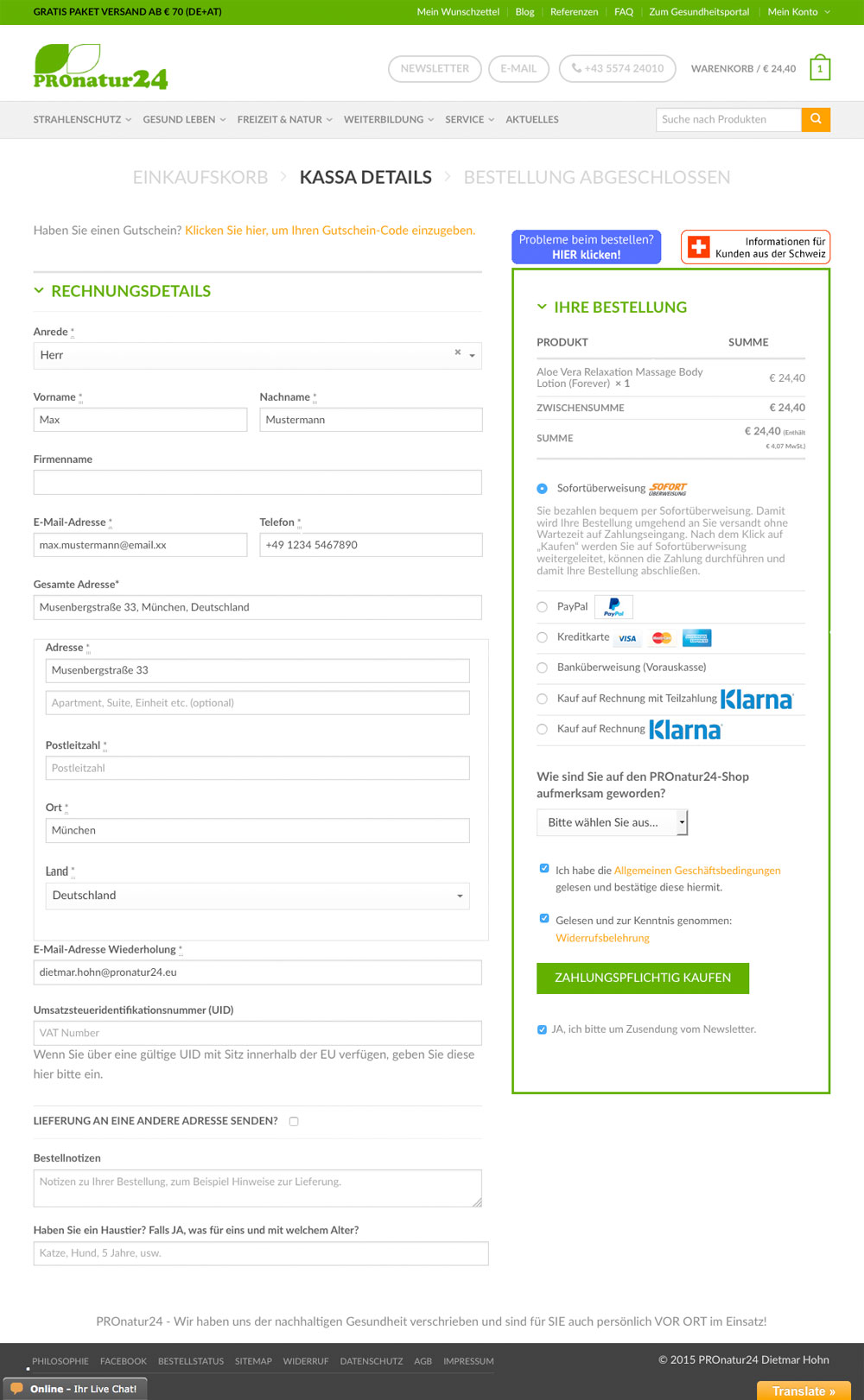864x1400 pixels.
Task: Click the PayPal payment logo
Action: point(613,607)
